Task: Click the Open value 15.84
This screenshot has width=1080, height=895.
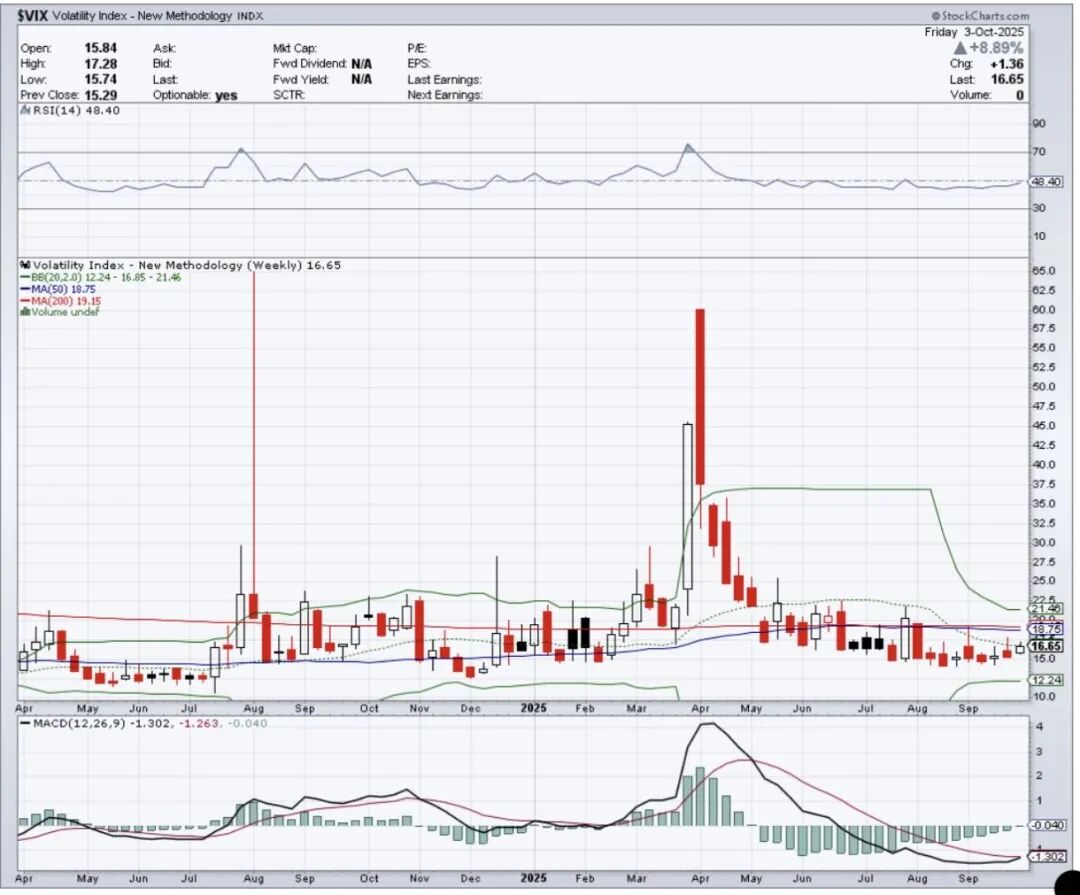Action: click(x=101, y=48)
